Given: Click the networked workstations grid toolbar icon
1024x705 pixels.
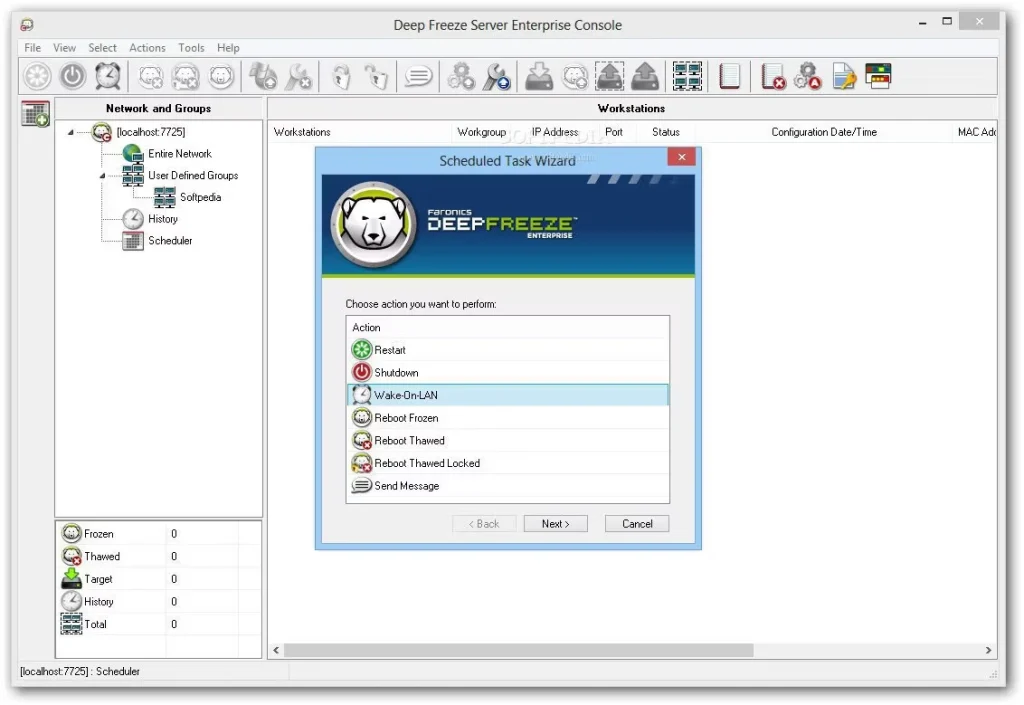Looking at the screenshot, I should click(x=687, y=76).
